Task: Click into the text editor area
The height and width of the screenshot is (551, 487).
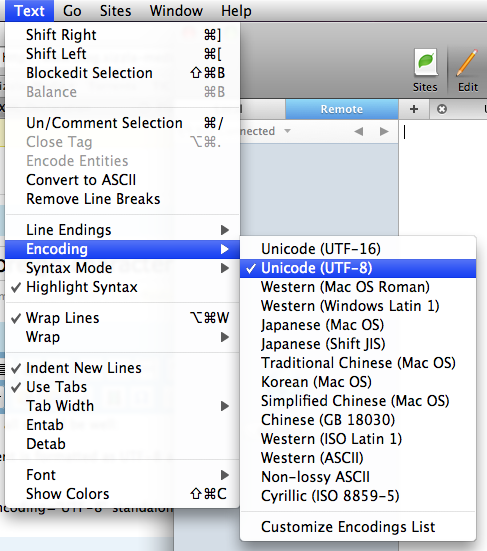Action: [x=443, y=177]
